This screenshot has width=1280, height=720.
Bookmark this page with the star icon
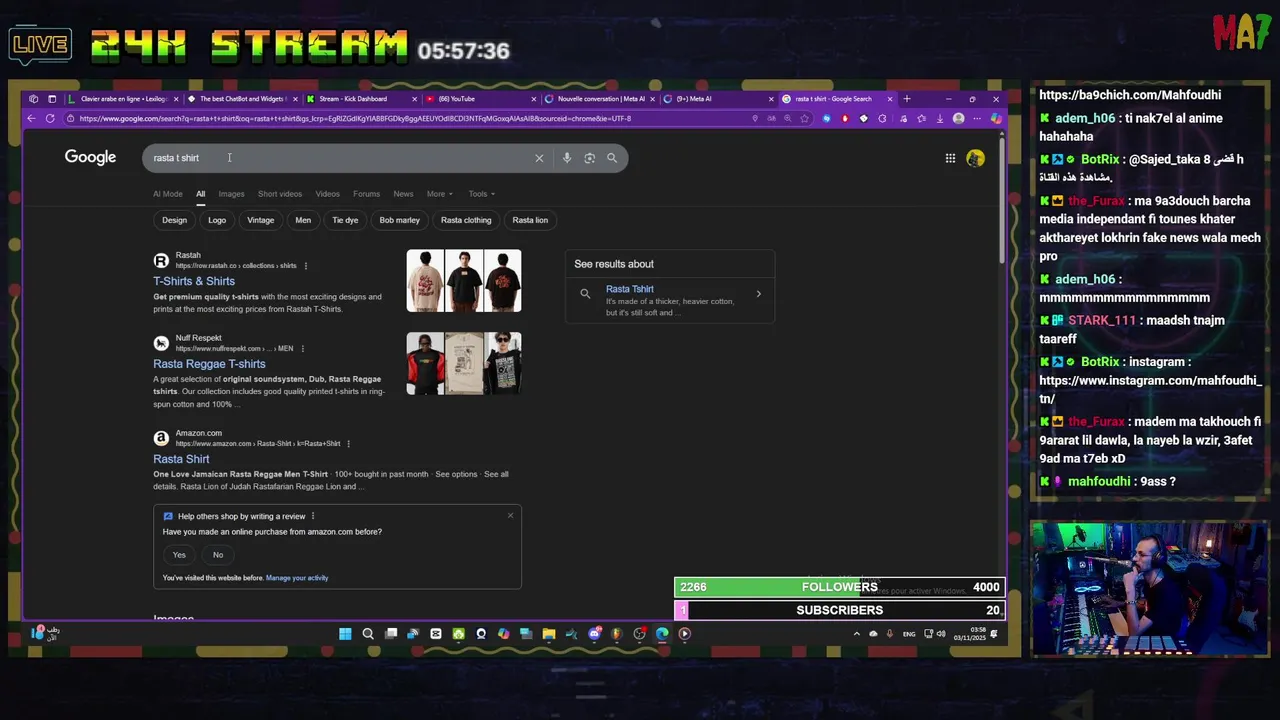coord(804,118)
